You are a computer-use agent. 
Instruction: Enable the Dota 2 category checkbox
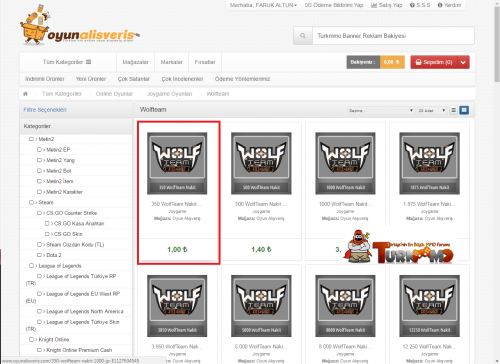pos(39,255)
